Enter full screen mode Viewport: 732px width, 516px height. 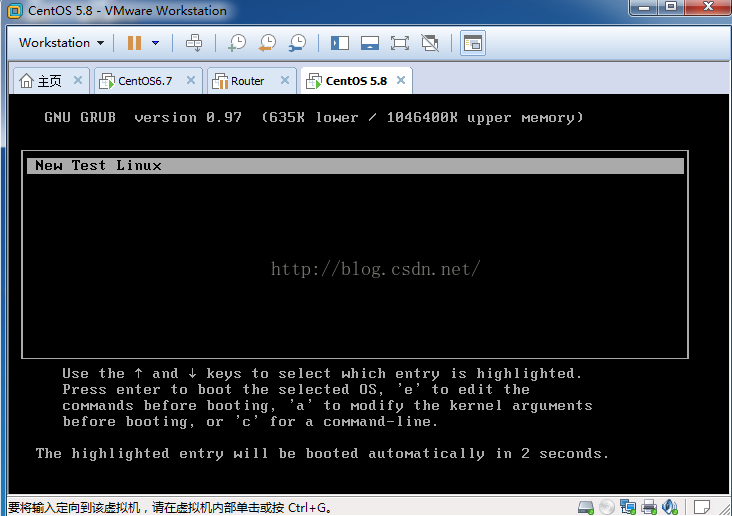pyautogui.click(x=400, y=43)
